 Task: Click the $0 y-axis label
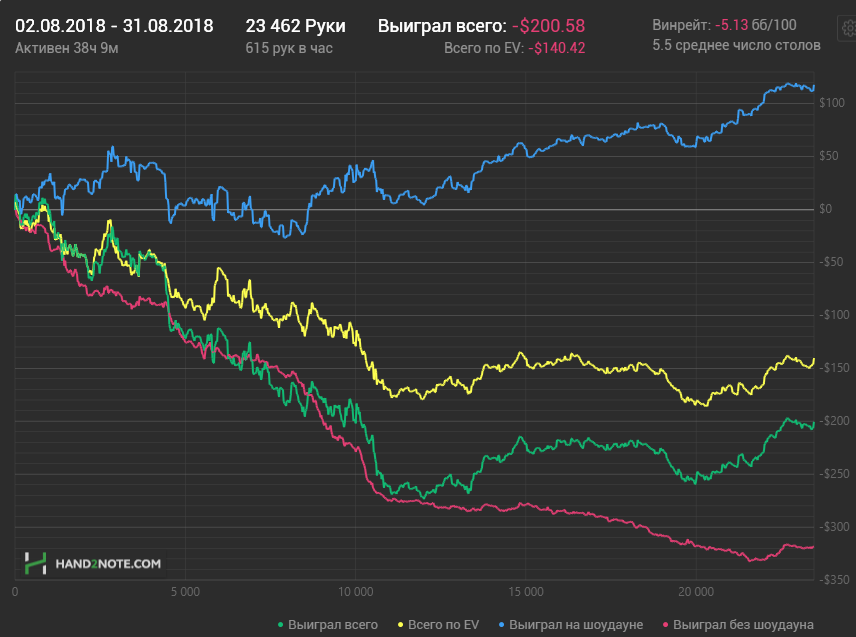pos(825,209)
